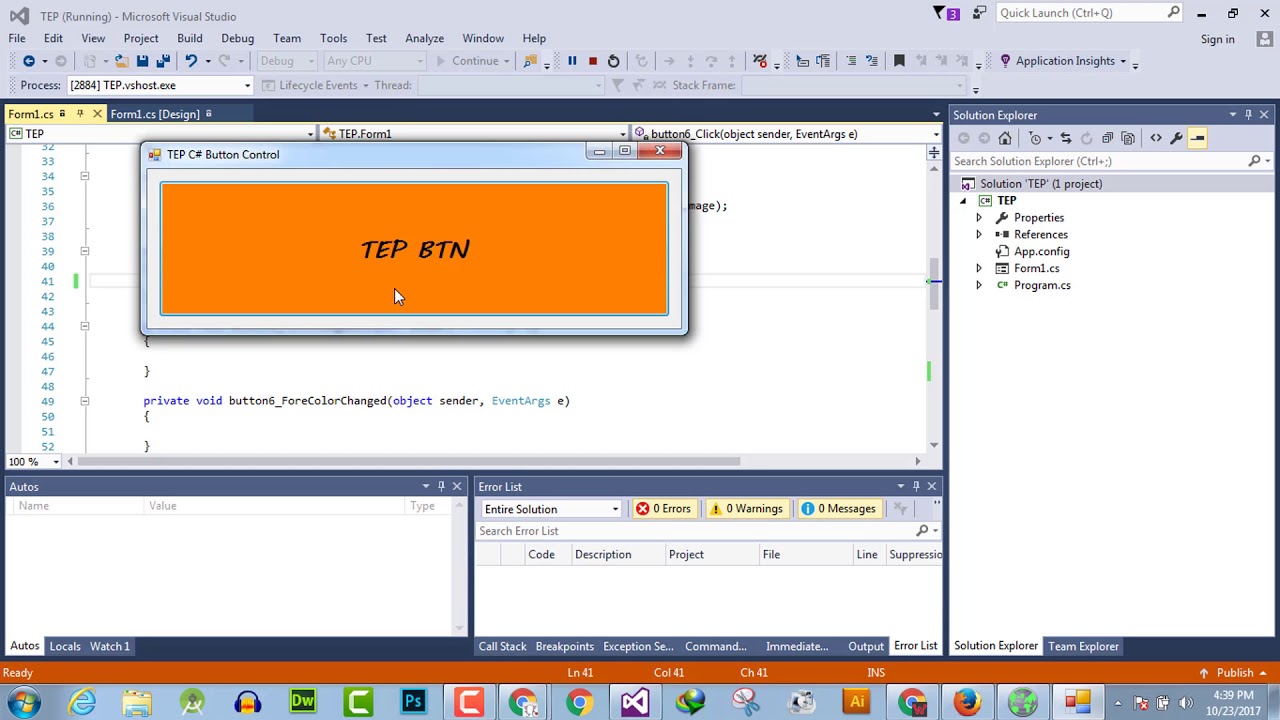This screenshot has width=1280, height=720.
Task: Expand the Form1.cs node
Action: pyautogui.click(x=979, y=269)
